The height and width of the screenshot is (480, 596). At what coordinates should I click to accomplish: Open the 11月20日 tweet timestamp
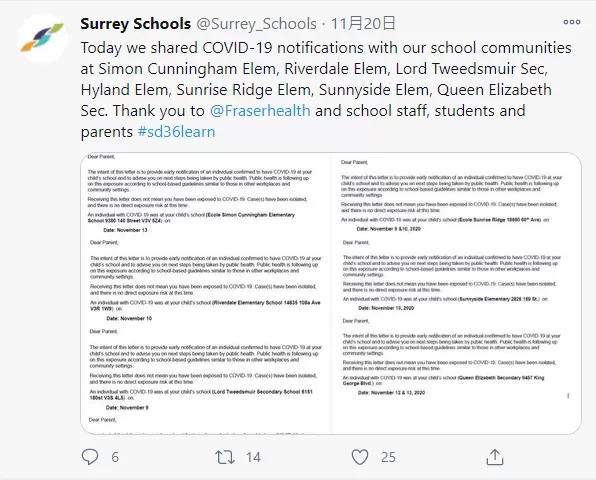click(363, 24)
